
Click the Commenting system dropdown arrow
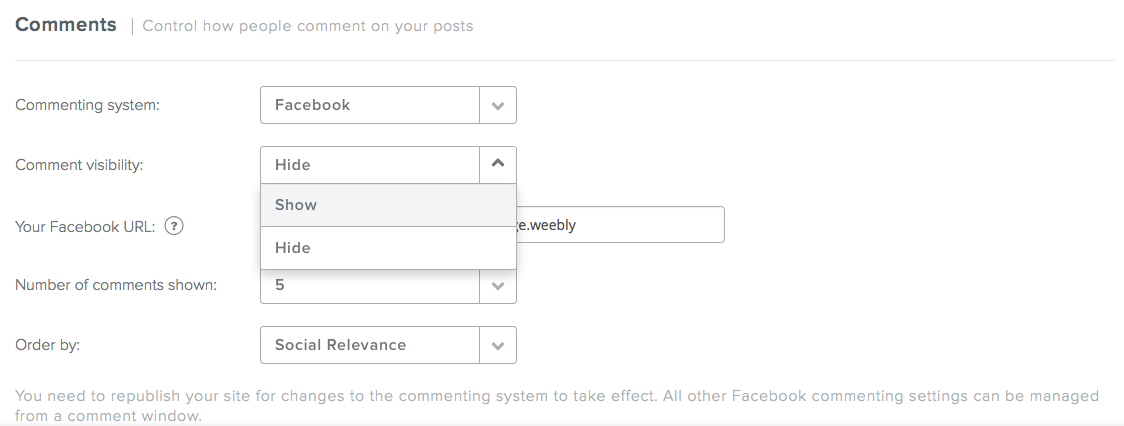(x=498, y=105)
